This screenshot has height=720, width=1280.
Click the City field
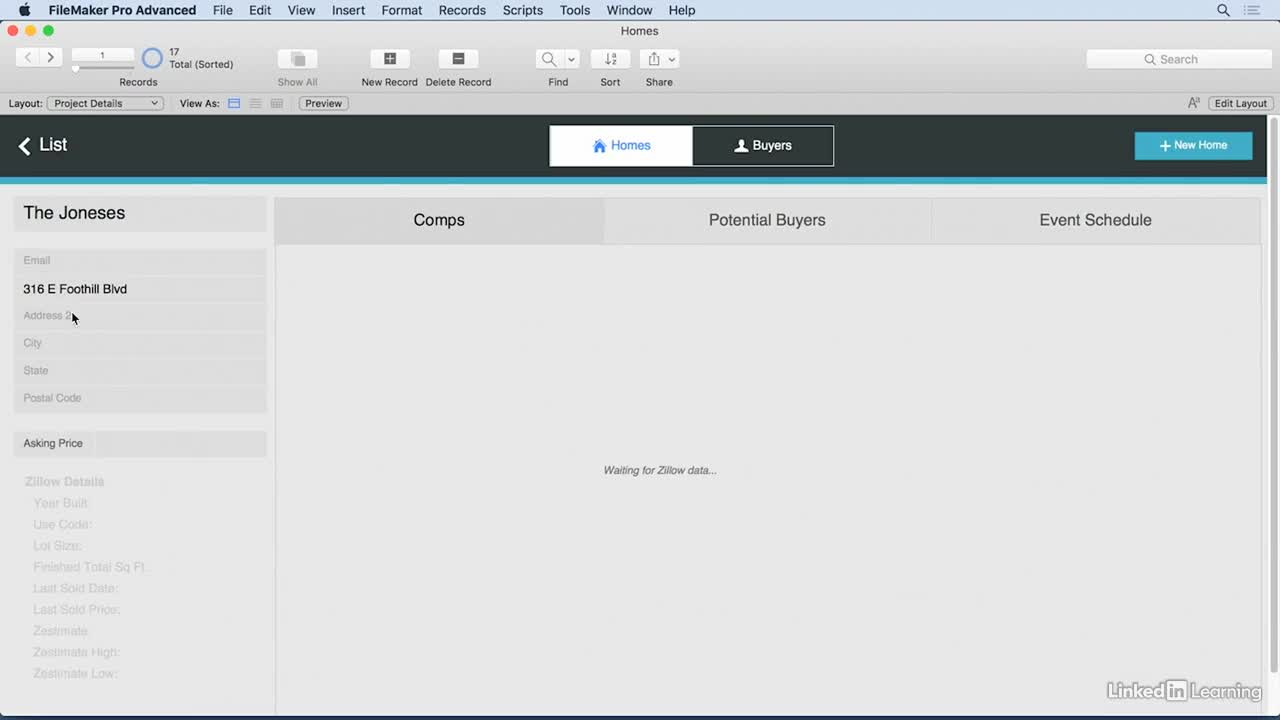point(140,343)
